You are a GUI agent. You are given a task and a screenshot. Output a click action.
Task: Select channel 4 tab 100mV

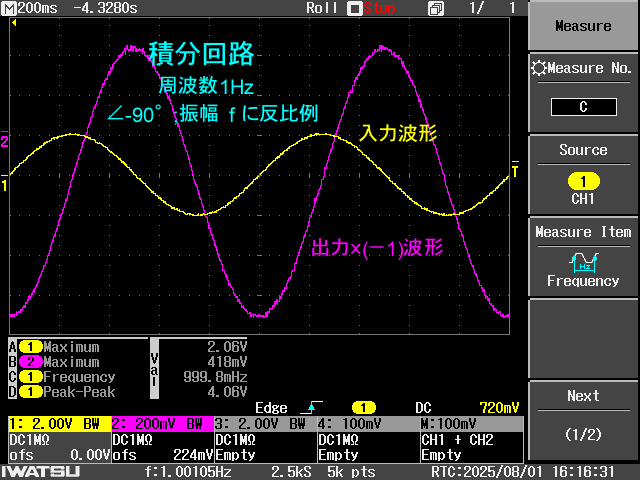click(369, 424)
